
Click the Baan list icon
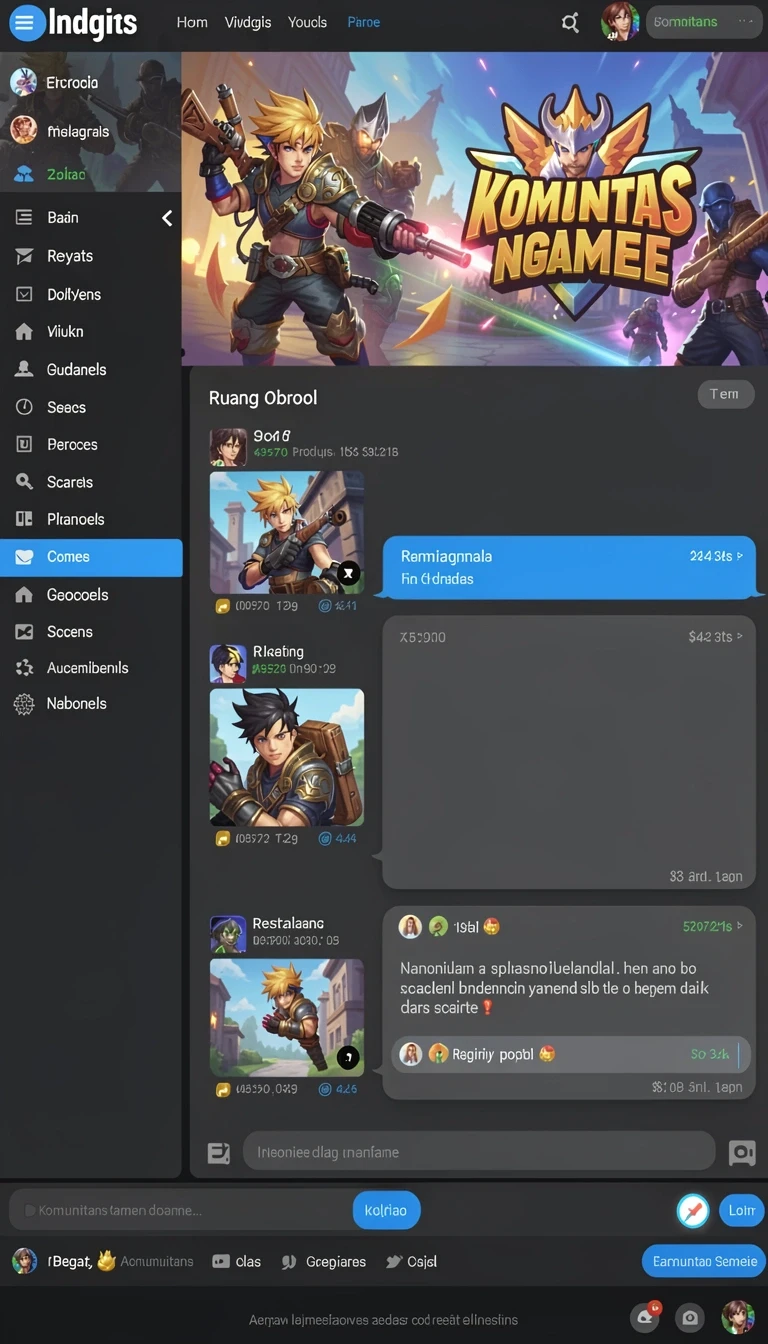pos(24,217)
